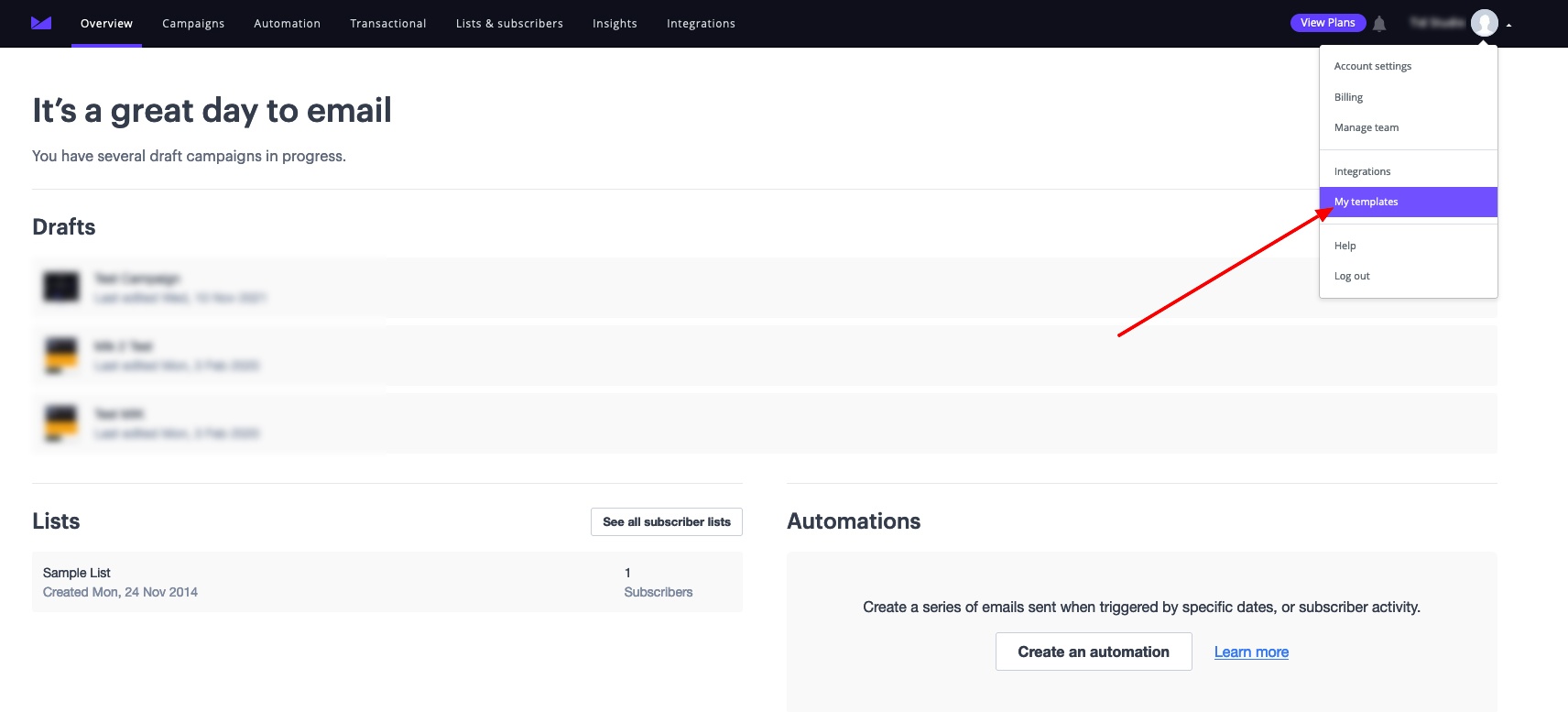
Task: Click the 1 Subscribers count
Action: (658, 582)
